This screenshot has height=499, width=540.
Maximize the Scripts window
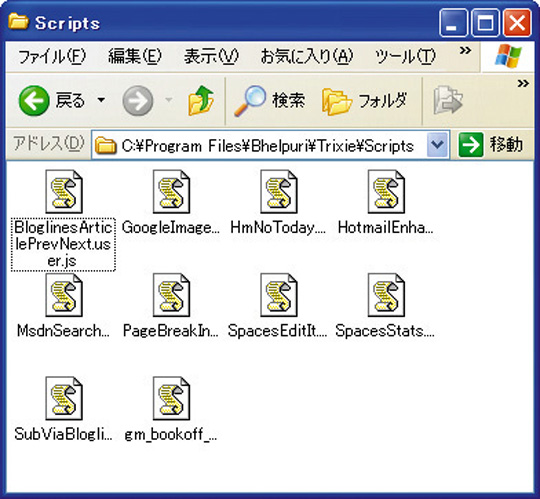click(x=485, y=23)
